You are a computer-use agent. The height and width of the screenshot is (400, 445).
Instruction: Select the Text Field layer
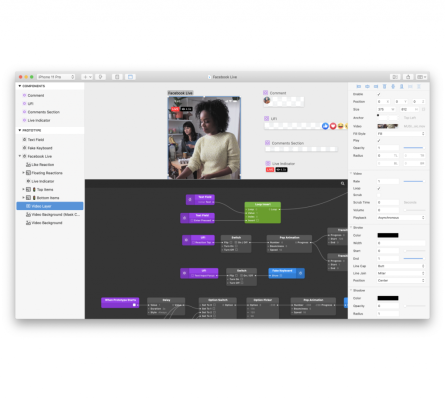pos(36,140)
